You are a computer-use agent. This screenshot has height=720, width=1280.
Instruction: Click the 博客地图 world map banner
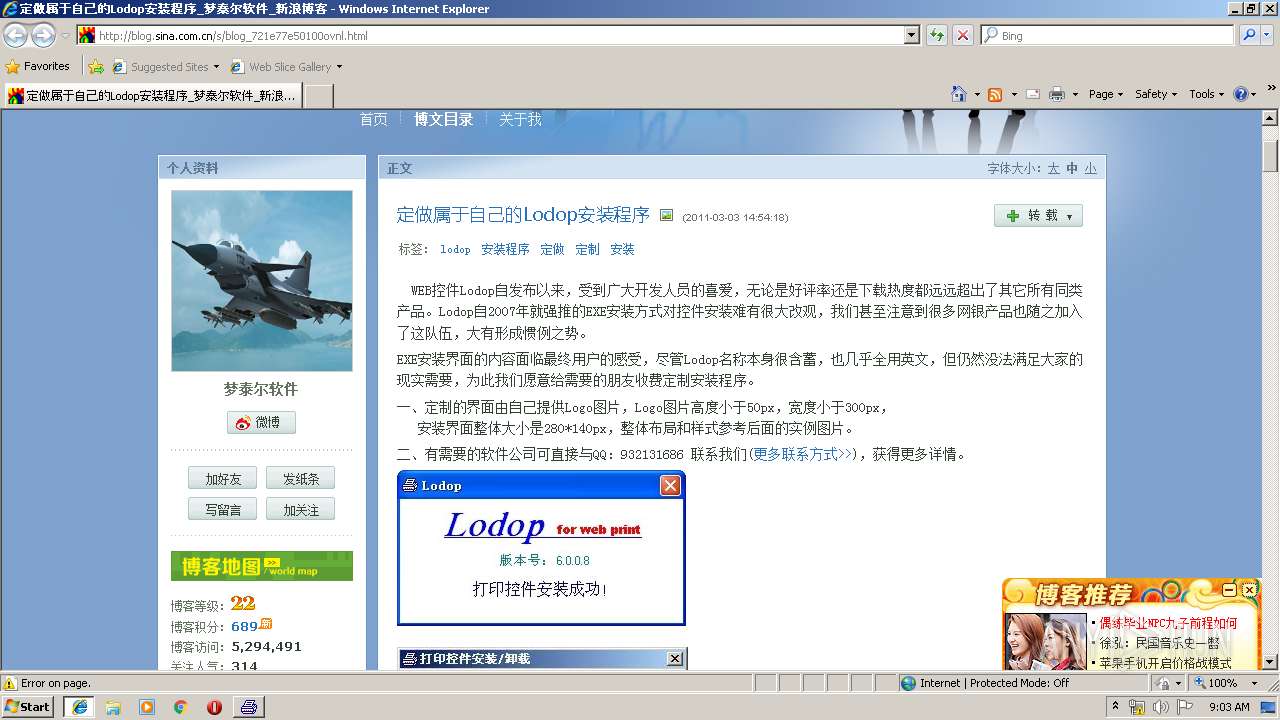coord(262,566)
